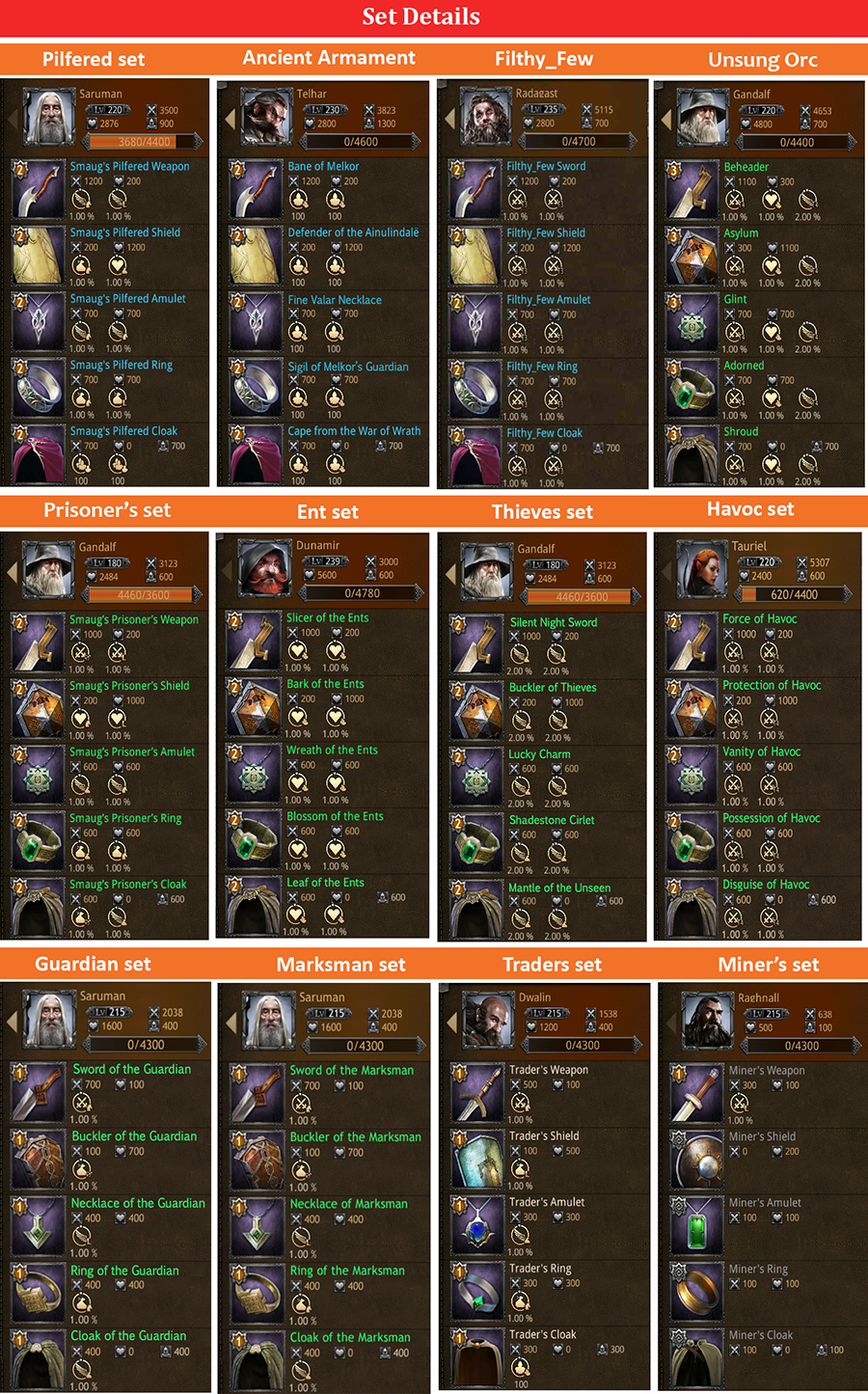
Task: Click left arrow beside Telhar's portrait
Action: (230, 119)
